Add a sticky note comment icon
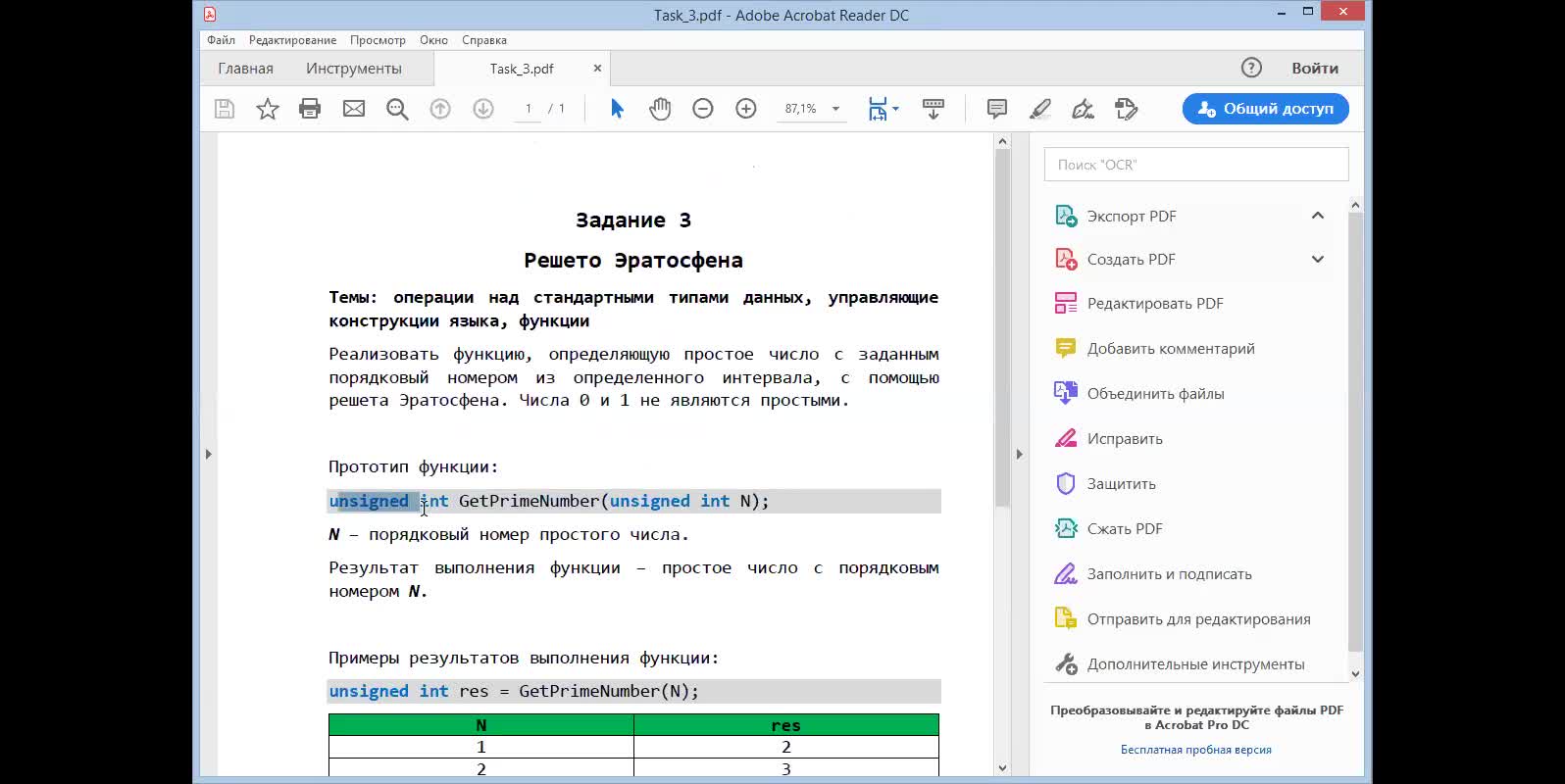Screen dimensions: 1565x784 [x=997, y=109]
